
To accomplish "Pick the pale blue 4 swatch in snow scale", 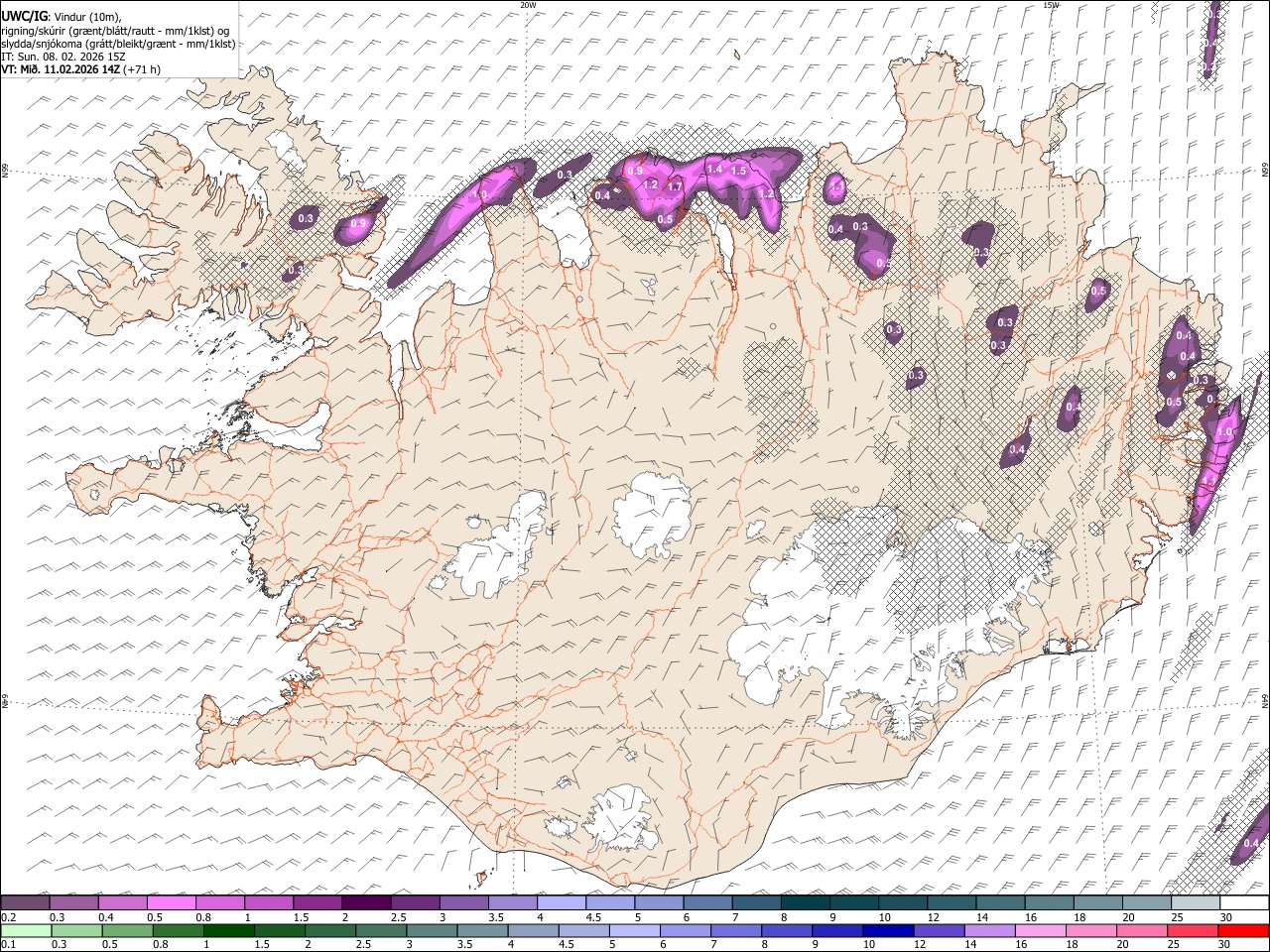I will [562, 903].
